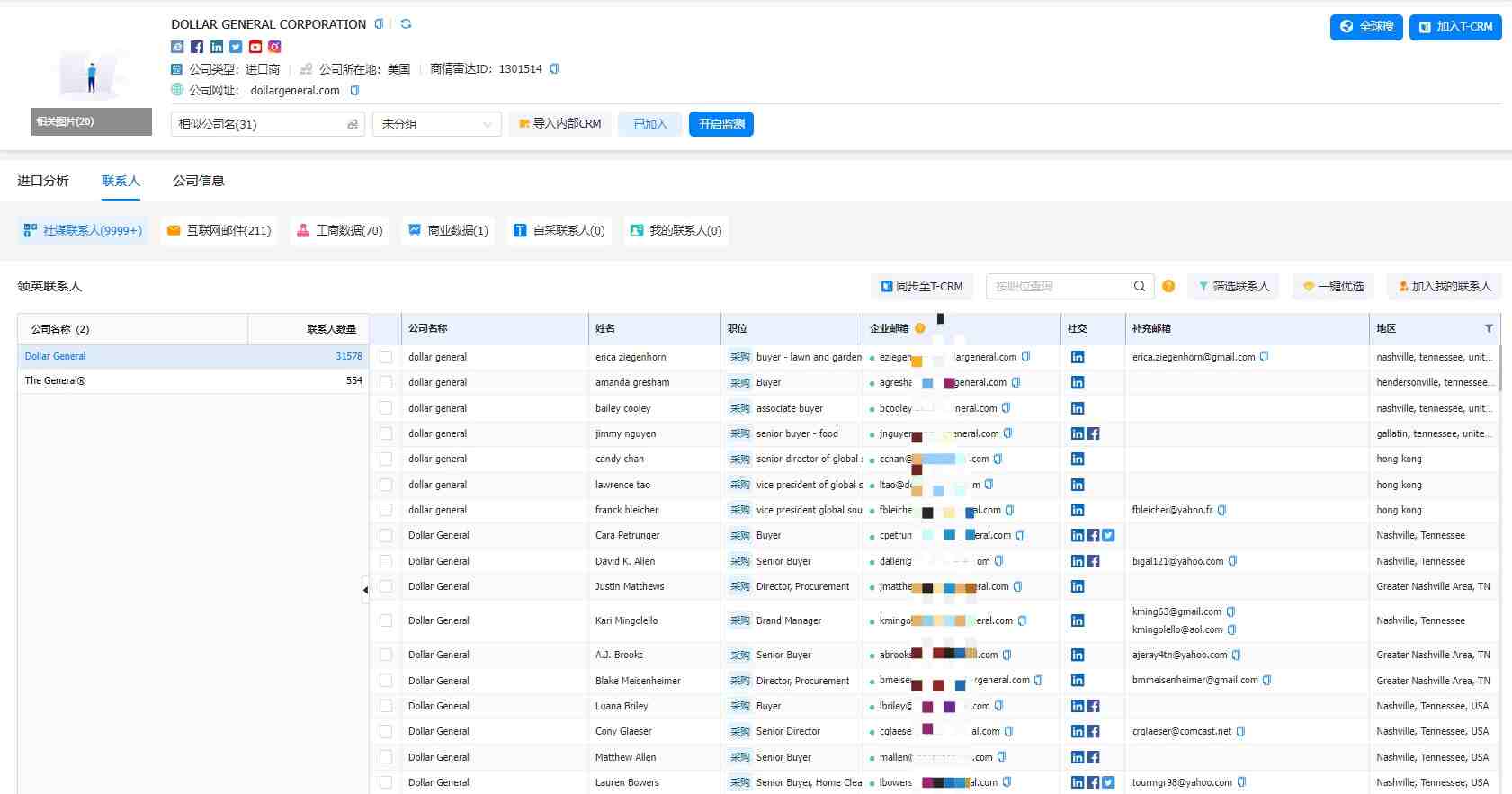Tick the checkbox for erica ziegenhorn
The image size is (1512, 794).
click(386, 357)
